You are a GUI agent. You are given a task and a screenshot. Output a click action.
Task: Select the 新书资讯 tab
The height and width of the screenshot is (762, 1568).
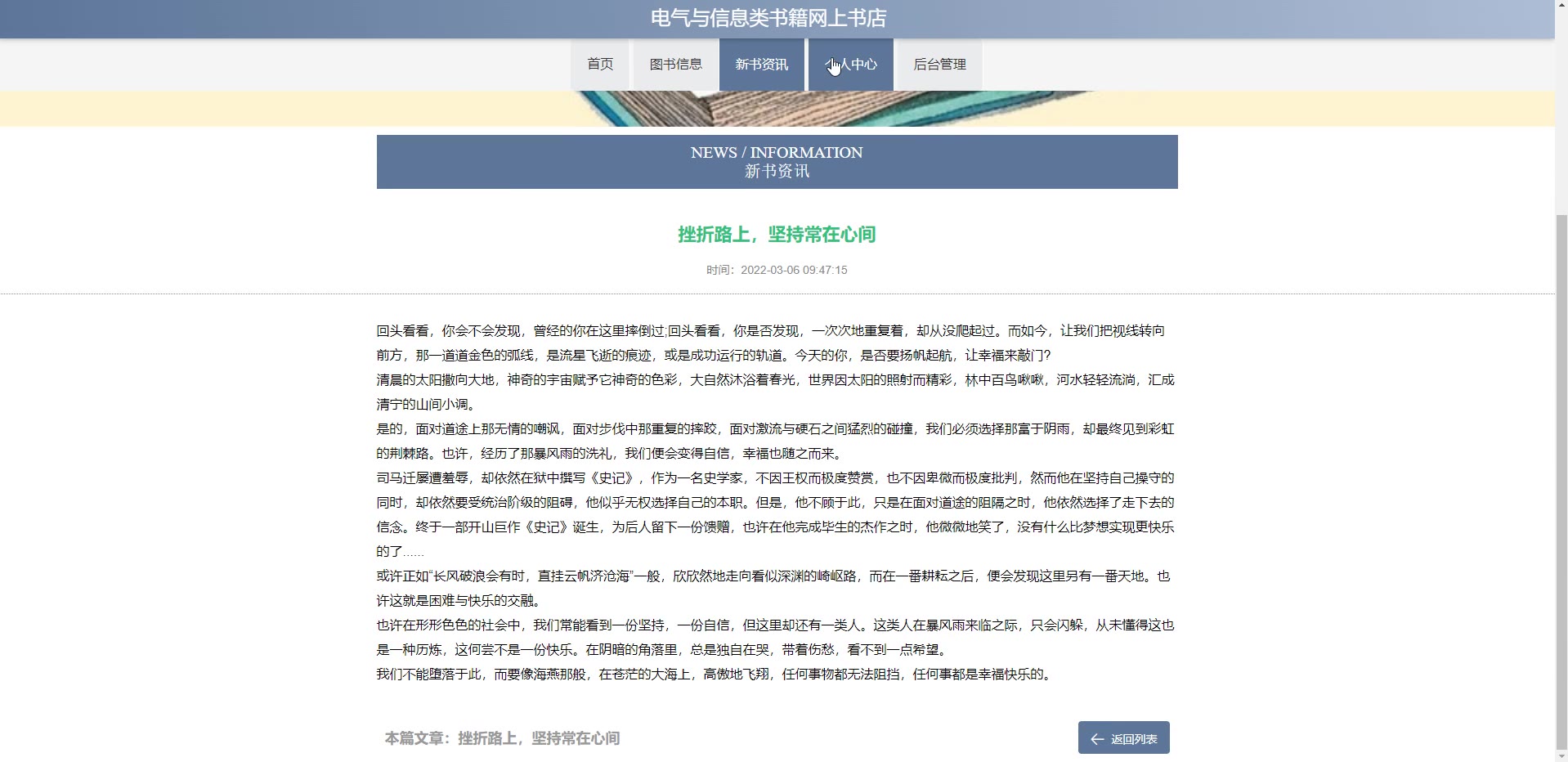[x=761, y=64]
